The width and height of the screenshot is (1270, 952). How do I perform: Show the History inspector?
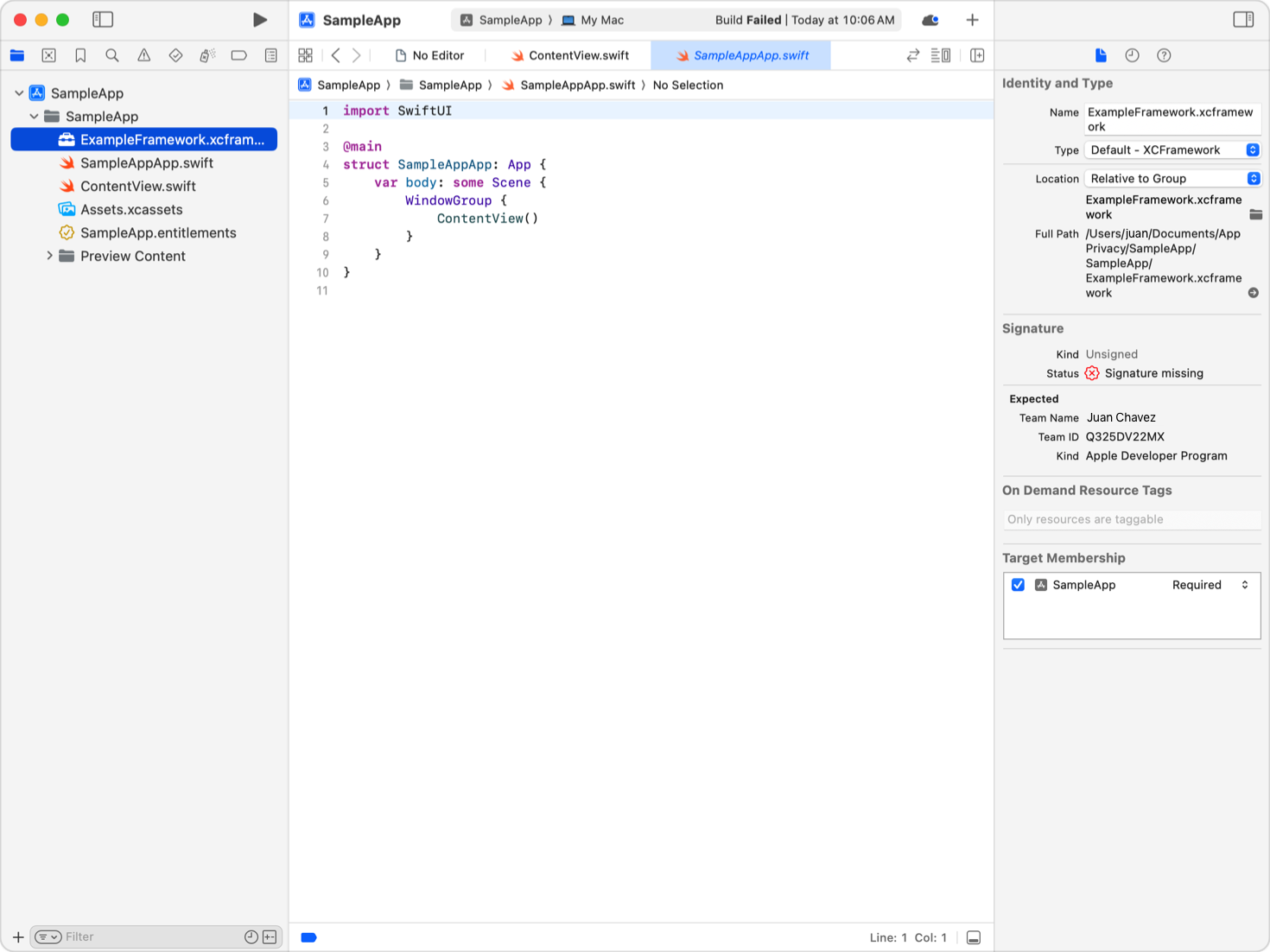pos(1132,54)
